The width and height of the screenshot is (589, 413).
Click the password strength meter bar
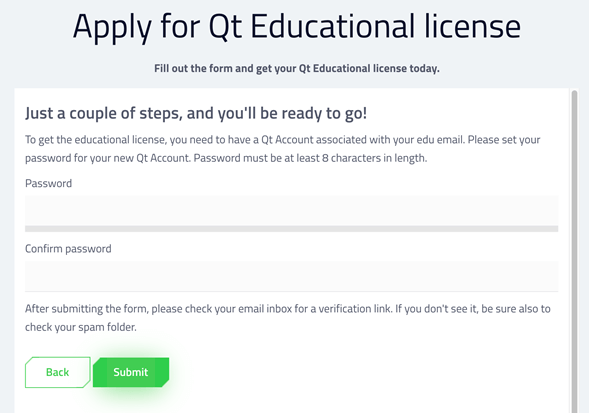(291, 229)
